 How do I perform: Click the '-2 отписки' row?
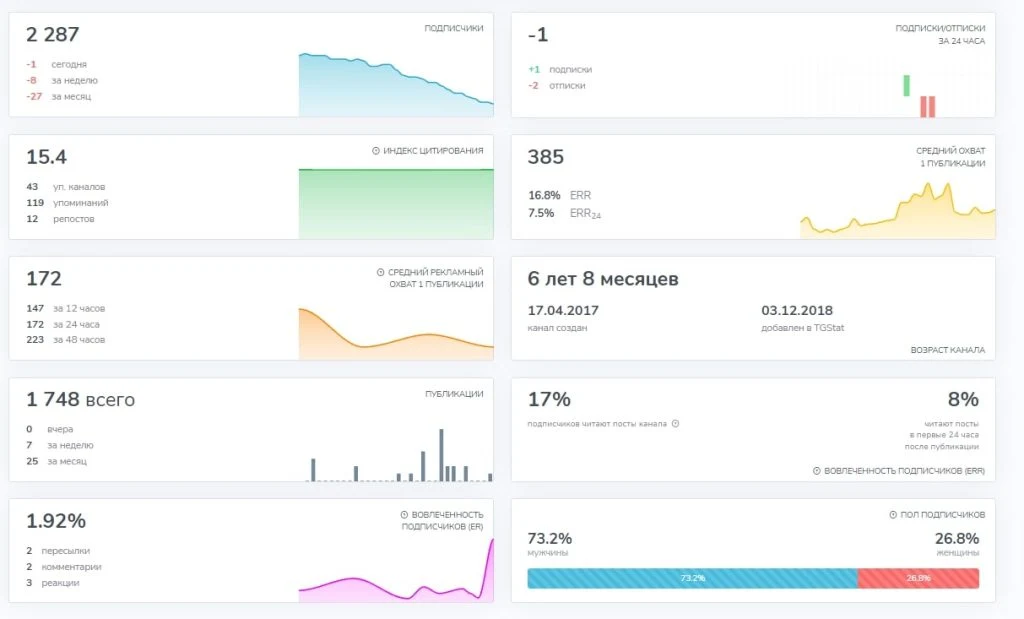556,86
